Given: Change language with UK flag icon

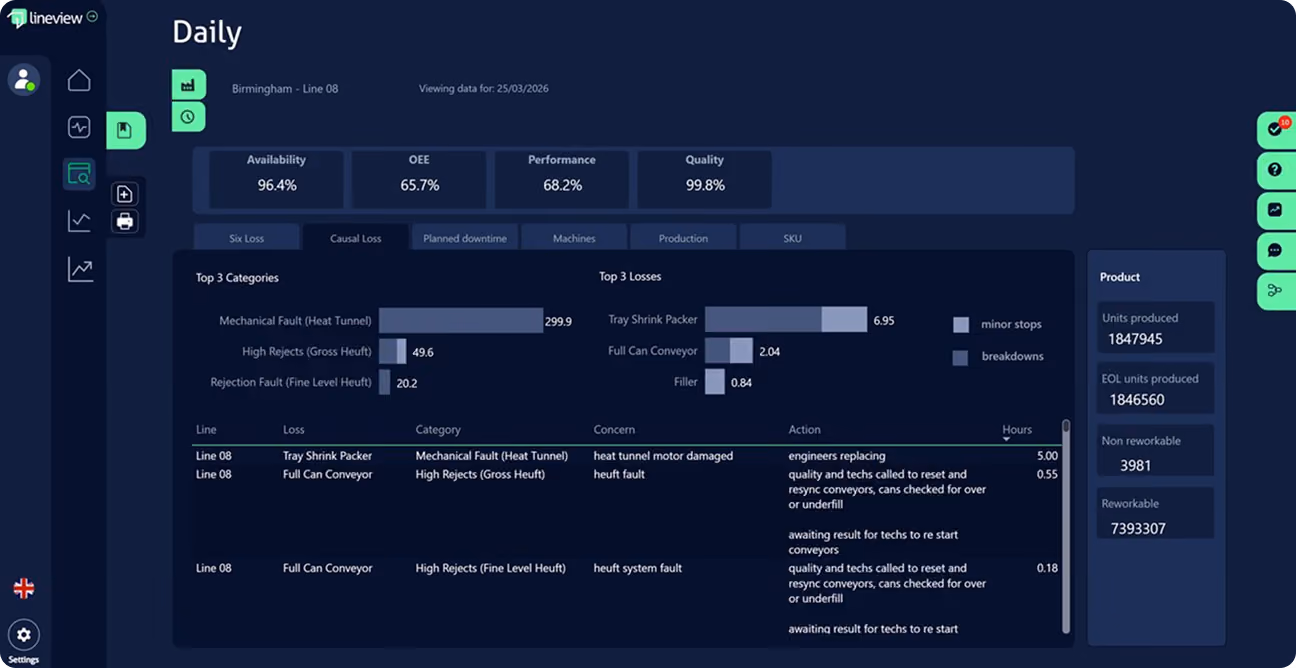Looking at the screenshot, I should tap(24, 588).
